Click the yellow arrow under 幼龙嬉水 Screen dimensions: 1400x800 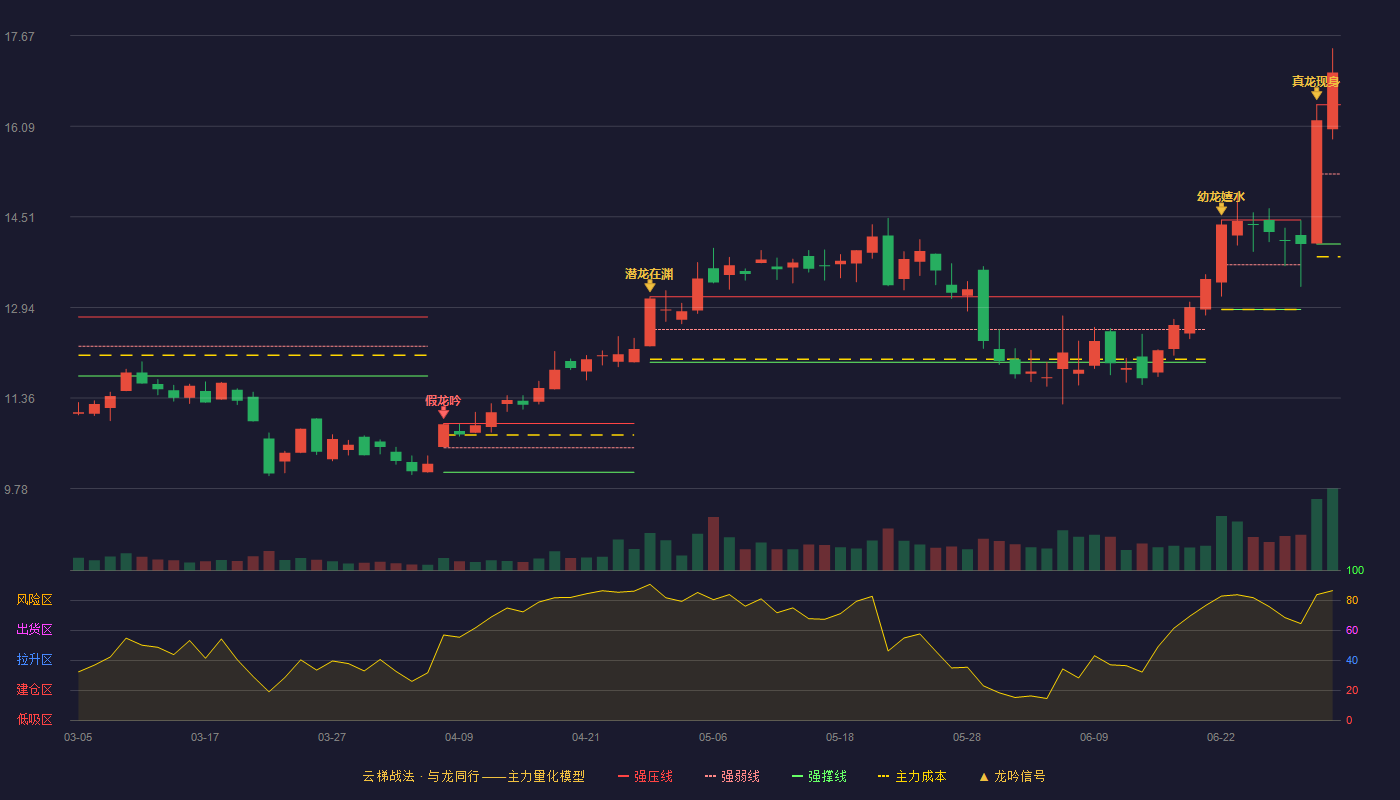pos(1221,209)
